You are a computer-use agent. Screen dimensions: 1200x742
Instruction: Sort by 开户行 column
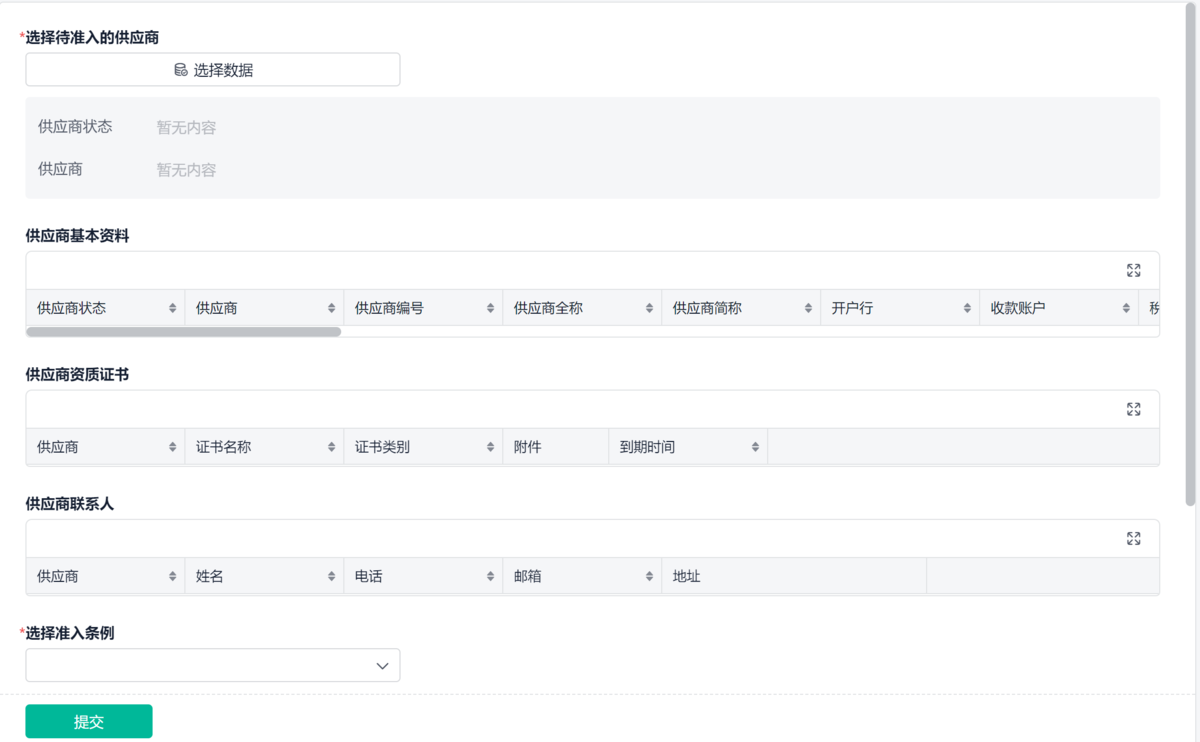pos(968,308)
